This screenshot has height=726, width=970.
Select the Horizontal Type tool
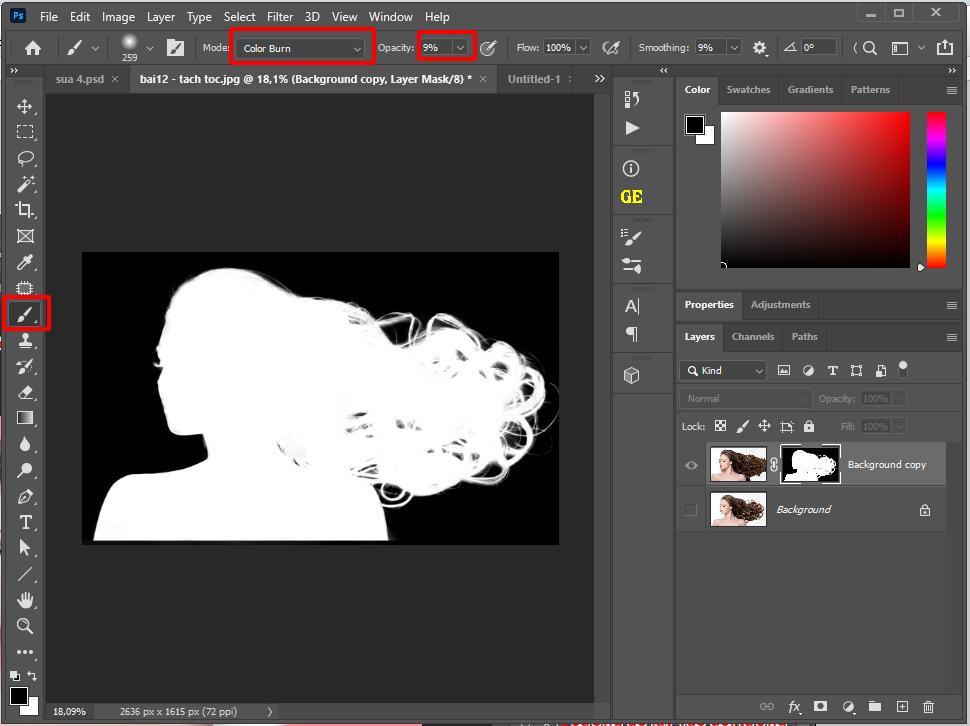[26, 521]
